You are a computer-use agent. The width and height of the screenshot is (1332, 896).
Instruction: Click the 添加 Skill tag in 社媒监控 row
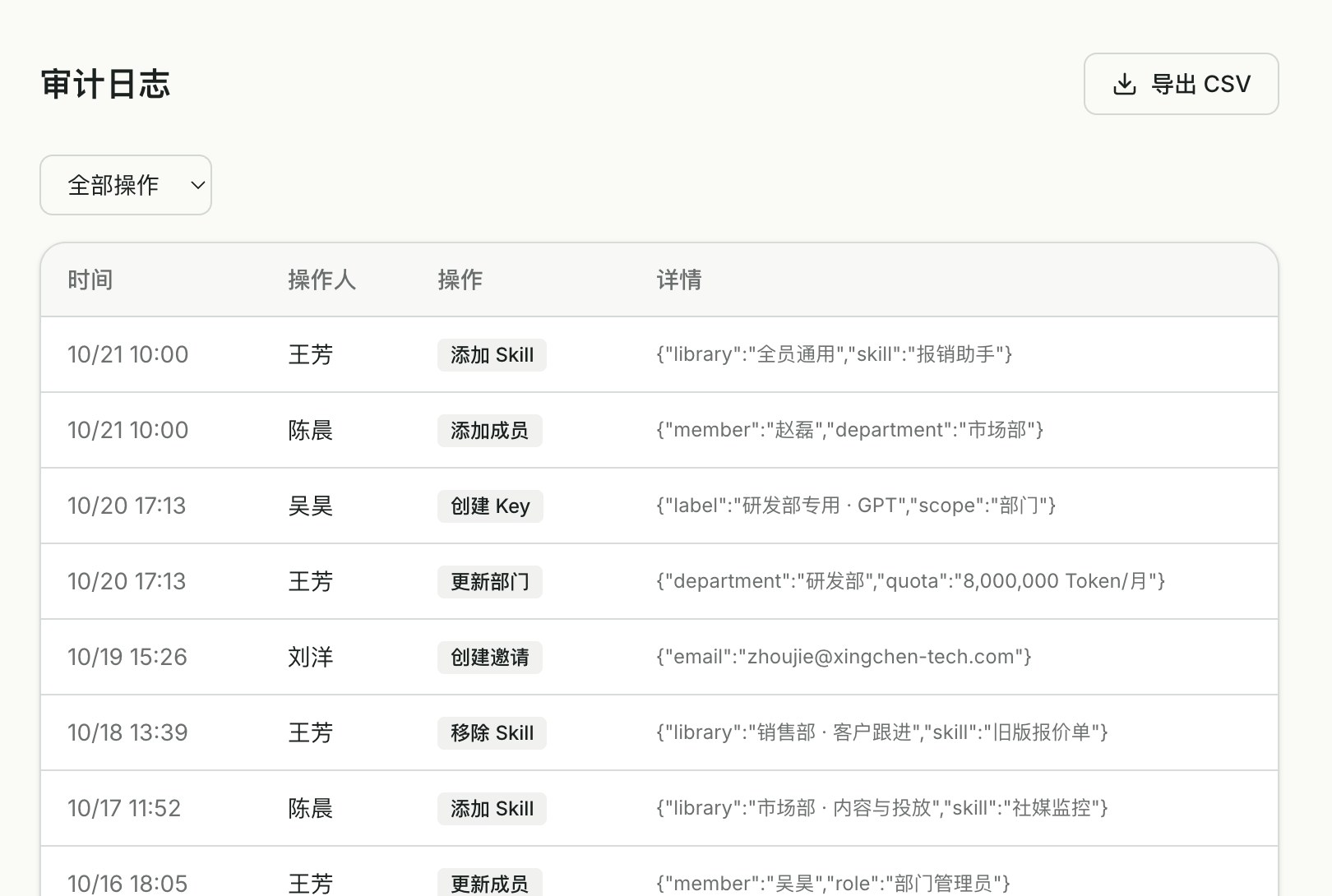(x=492, y=809)
